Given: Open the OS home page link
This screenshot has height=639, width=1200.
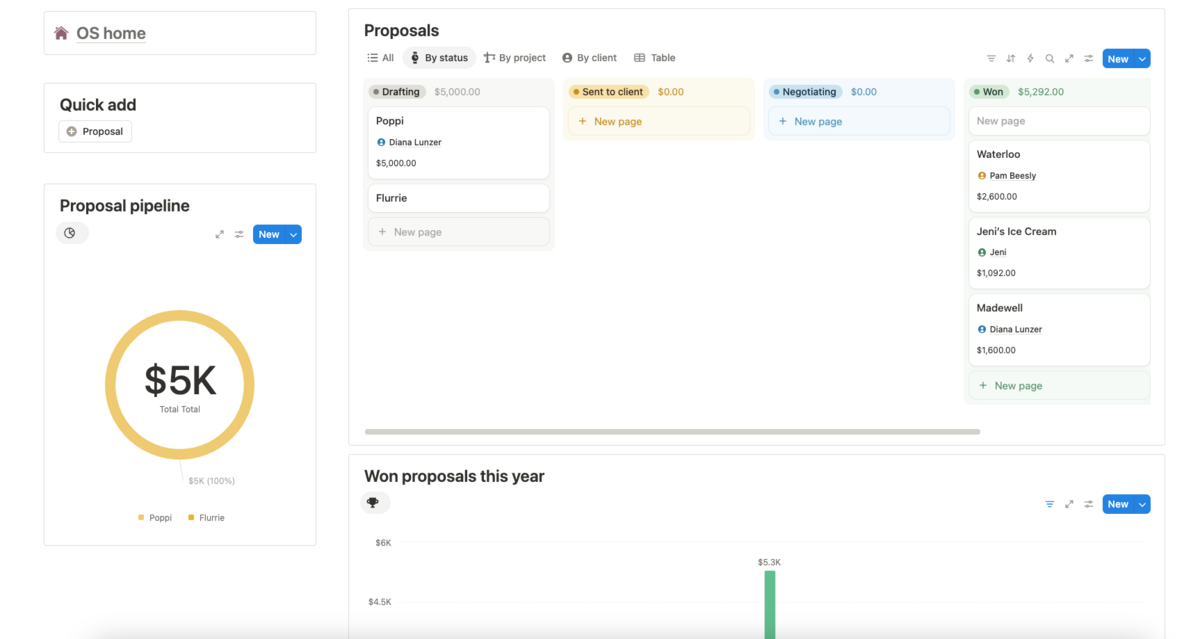Looking at the screenshot, I should click(x=111, y=33).
